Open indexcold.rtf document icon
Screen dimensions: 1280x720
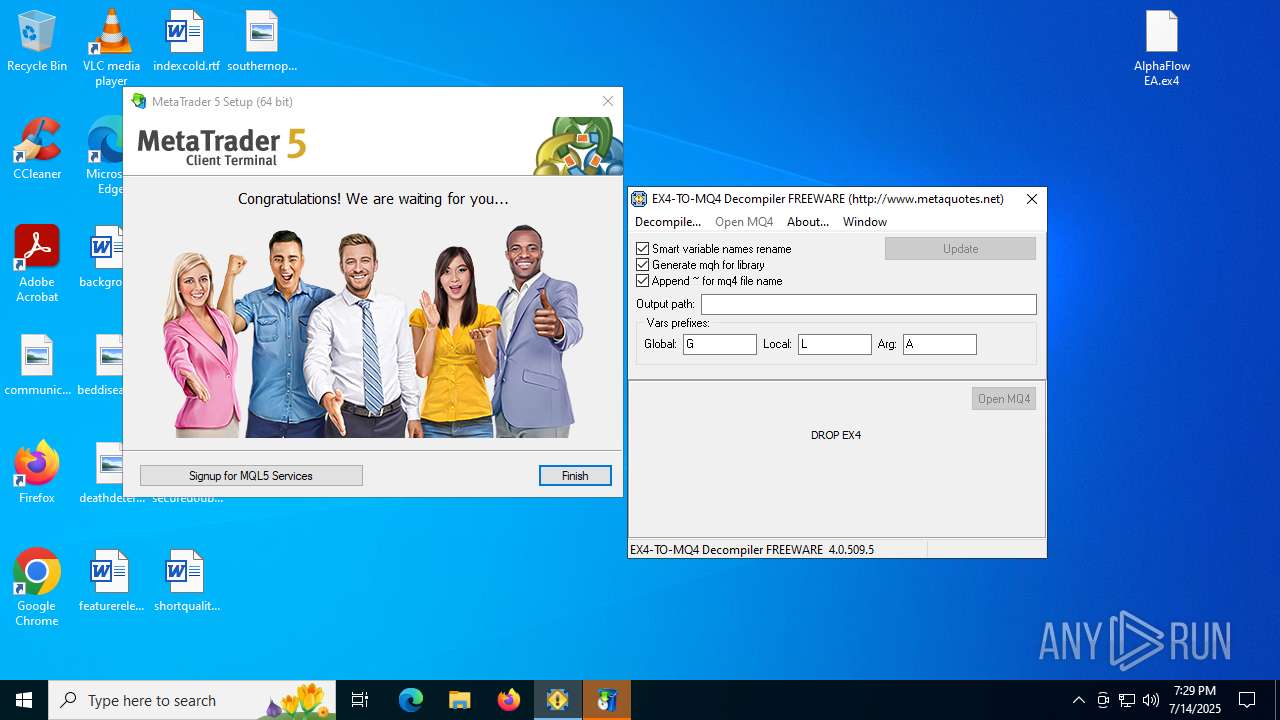pyautogui.click(x=186, y=41)
